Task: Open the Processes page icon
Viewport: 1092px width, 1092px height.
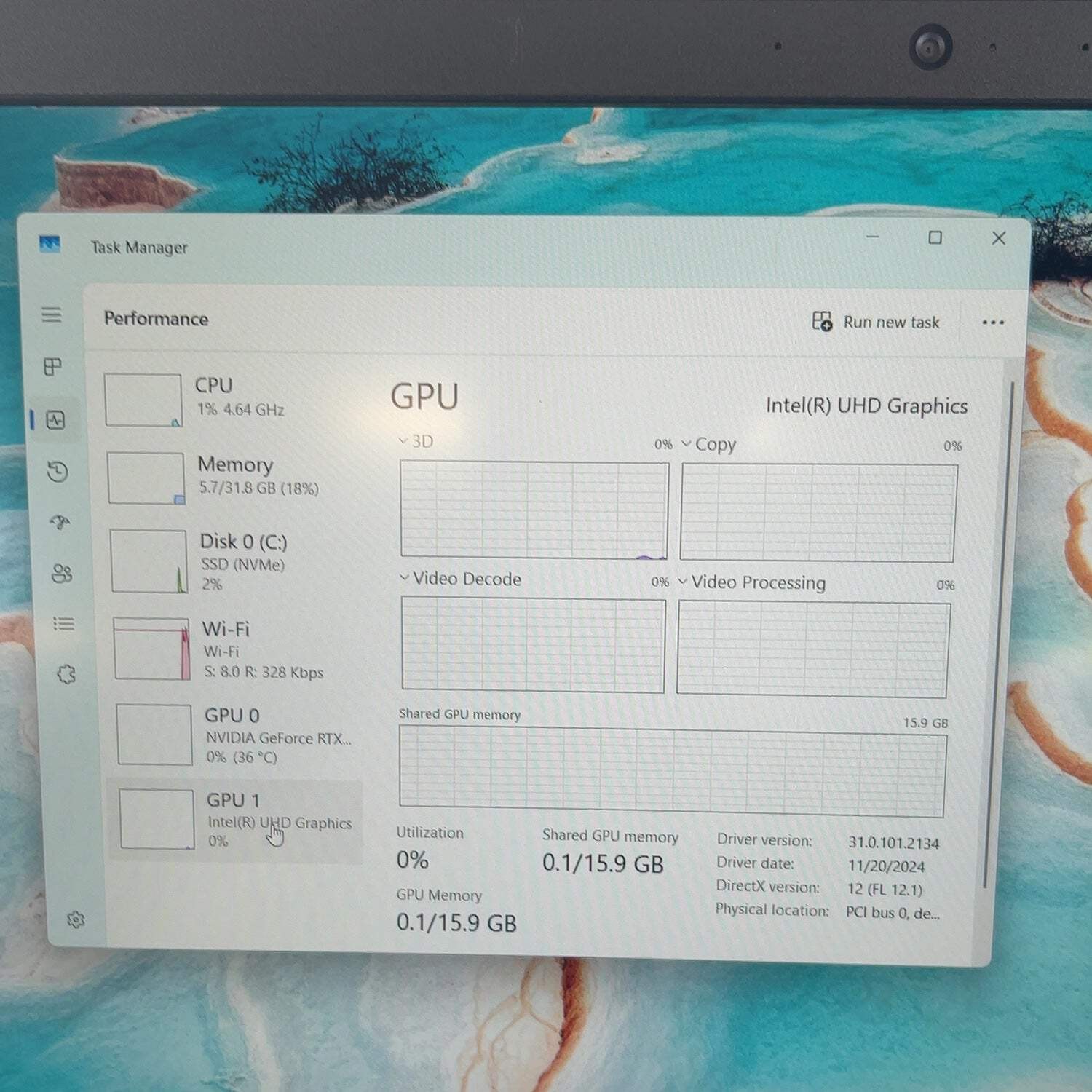Action: pyautogui.click(x=52, y=366)
